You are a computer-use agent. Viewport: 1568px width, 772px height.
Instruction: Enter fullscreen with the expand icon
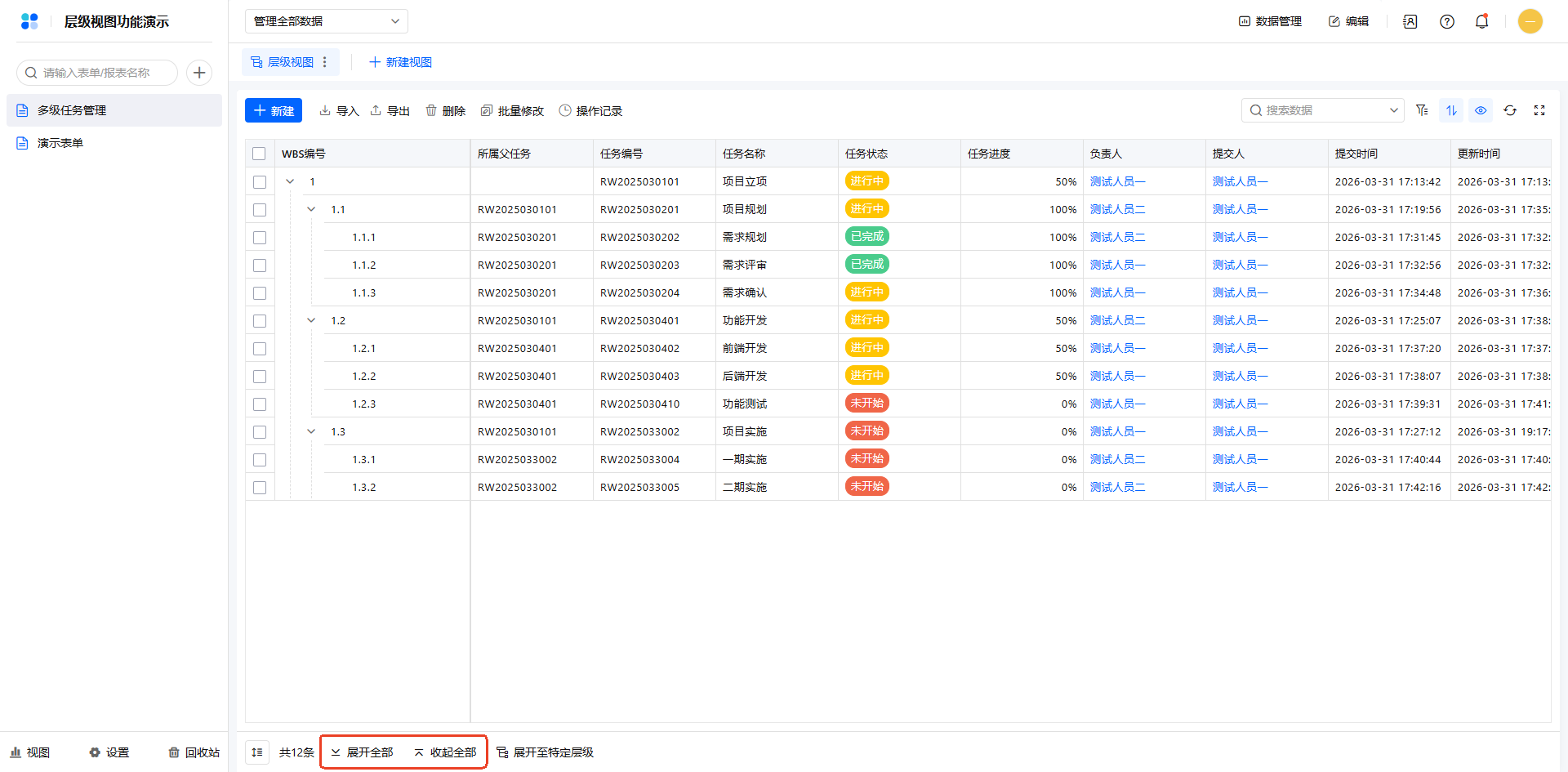pos(1539,110)
